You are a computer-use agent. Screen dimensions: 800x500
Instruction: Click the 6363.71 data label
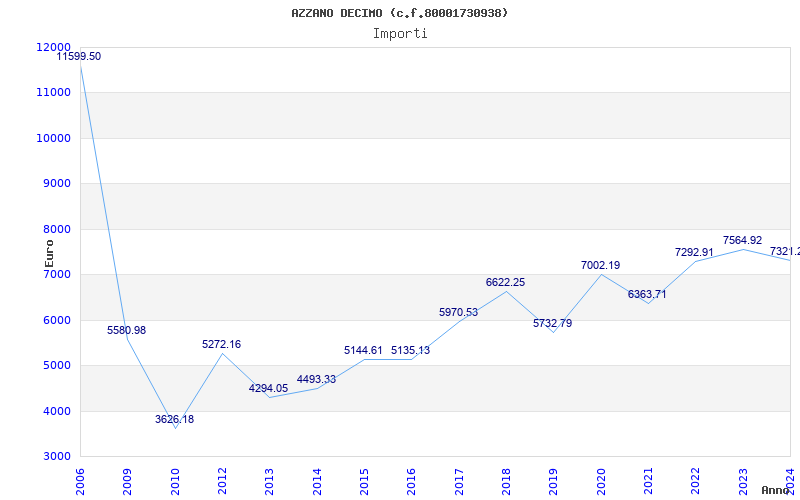pyautogui.click(x=647, y=295)
